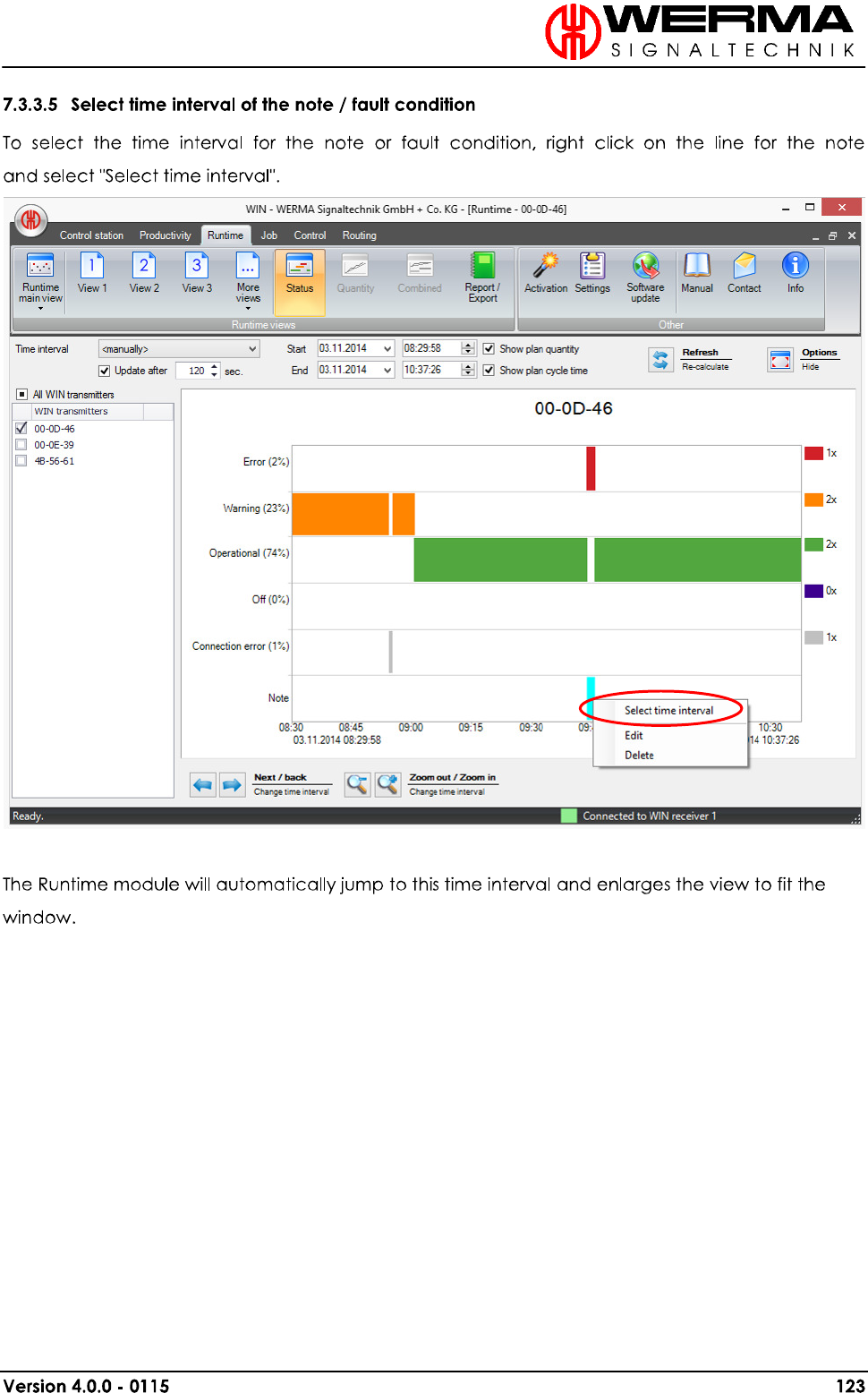Click the Zoom out / Zoom in label

[452, 778]
